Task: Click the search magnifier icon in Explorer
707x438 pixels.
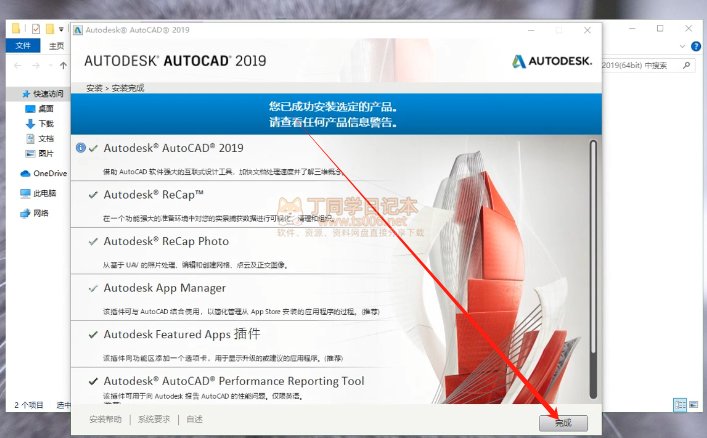Action: click(x=686, y=65)
